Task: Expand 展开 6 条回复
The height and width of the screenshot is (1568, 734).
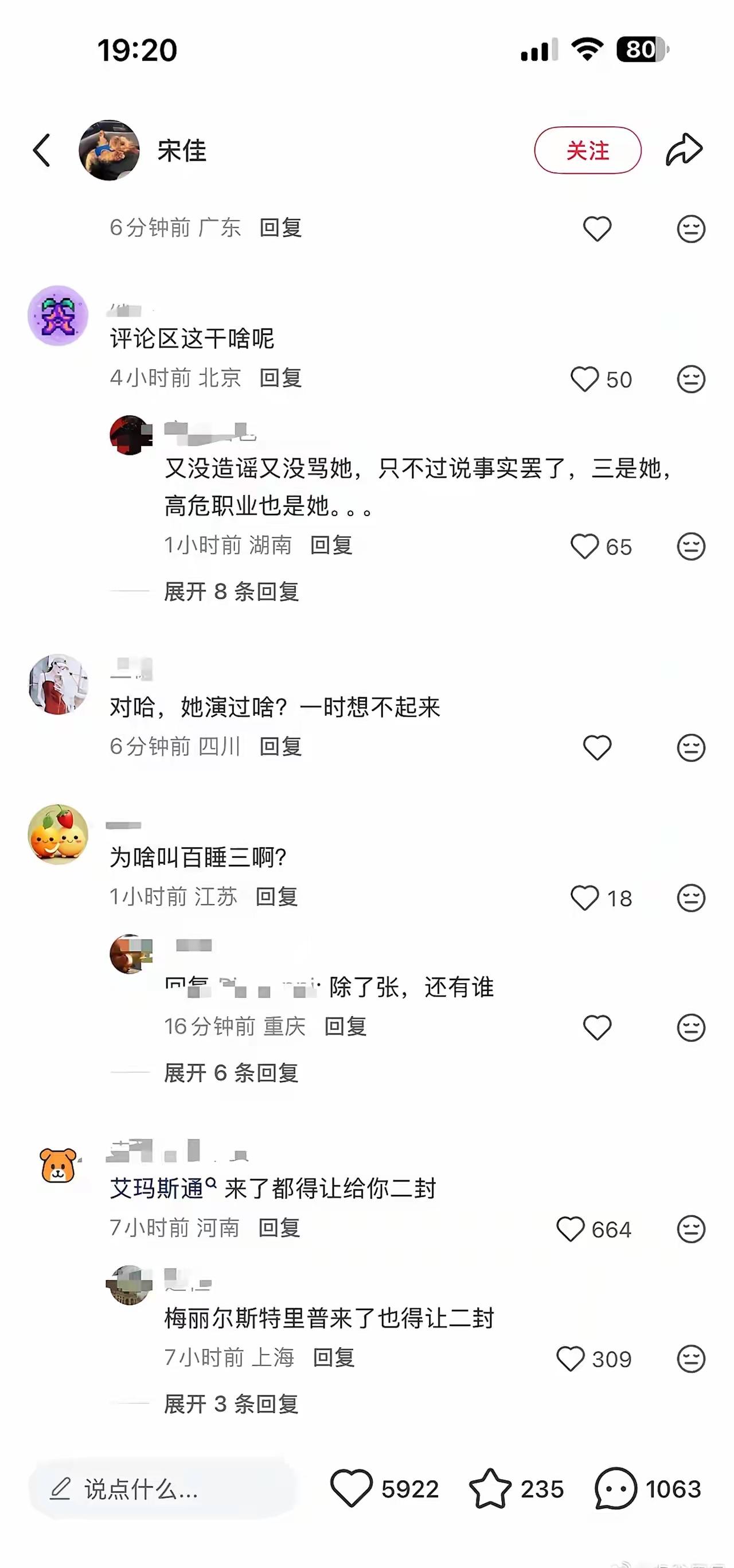Action: pyautogui.click(x=231, y=1072)
